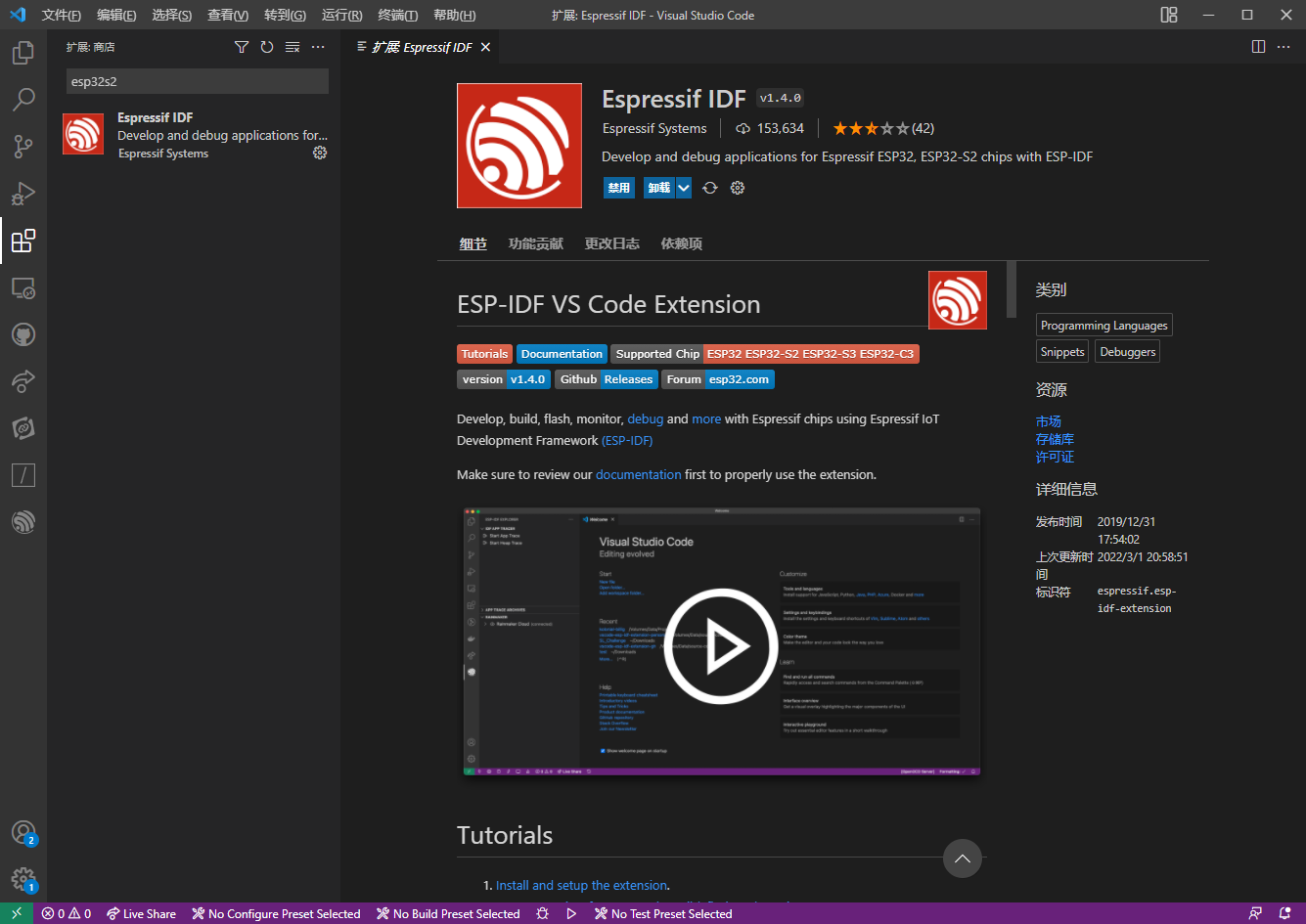Switch to the 细节 tab

click(x=473, y=243)
